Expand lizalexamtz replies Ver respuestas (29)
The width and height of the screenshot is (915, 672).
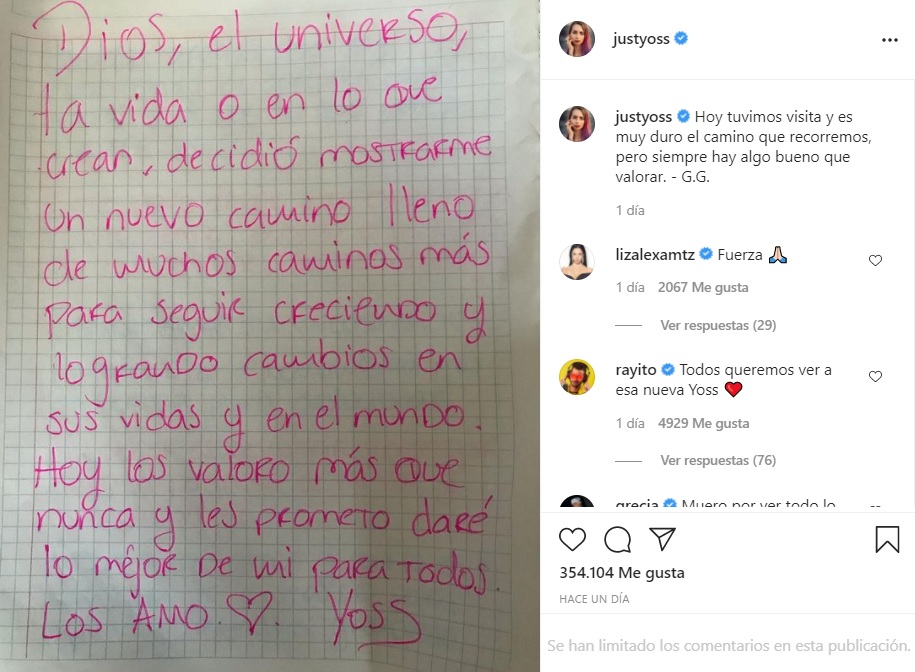718,326
